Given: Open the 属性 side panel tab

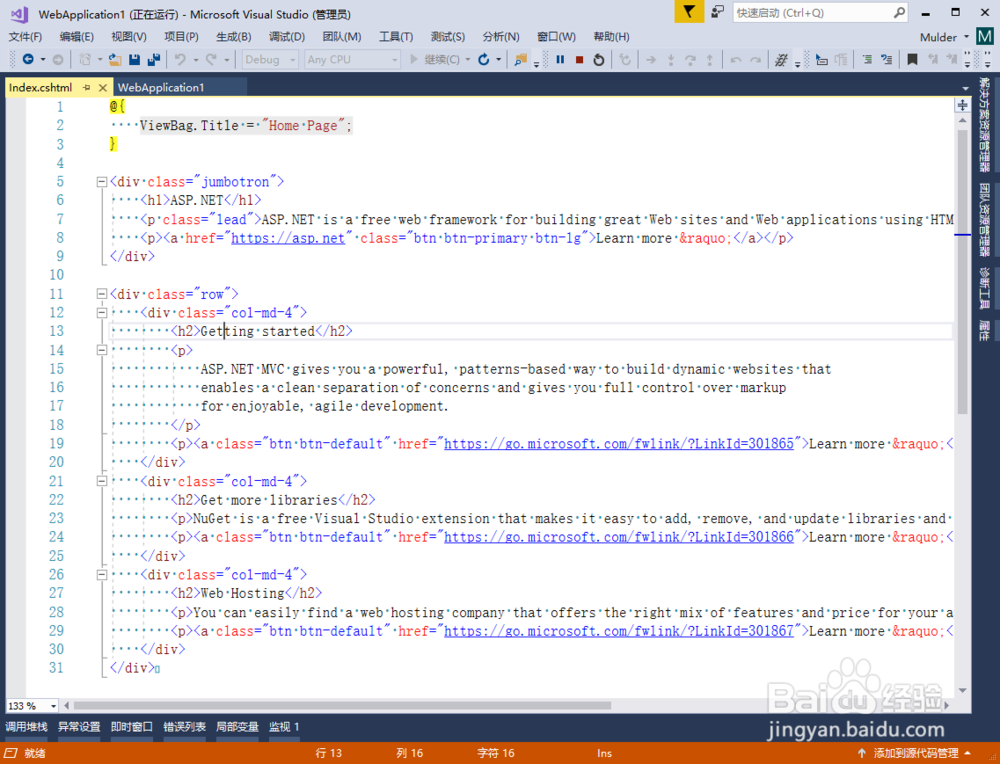Looking at the screenshot, I should [985, 330].
